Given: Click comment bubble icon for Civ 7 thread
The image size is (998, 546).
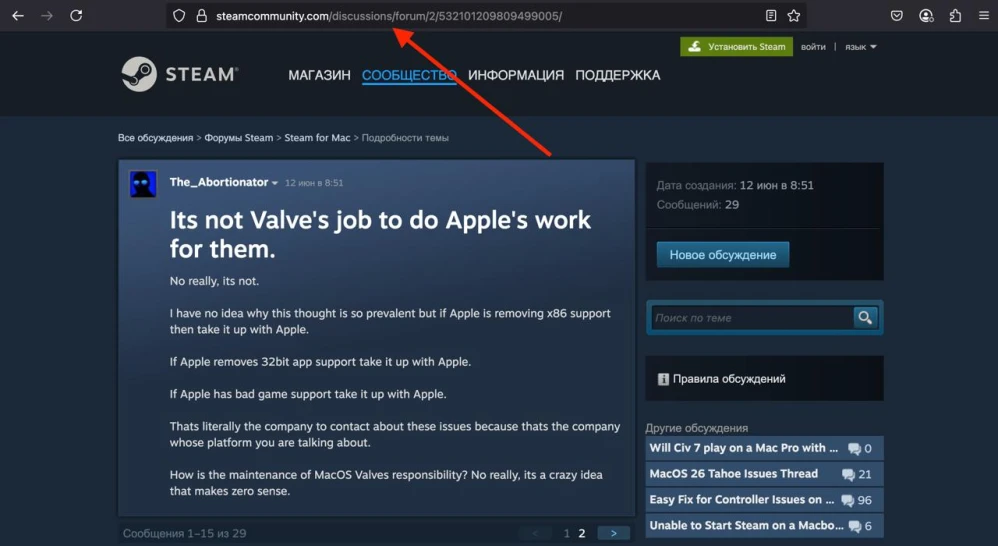Looking at the screenshot, I should pyautogui.click(x=854, y=449).
